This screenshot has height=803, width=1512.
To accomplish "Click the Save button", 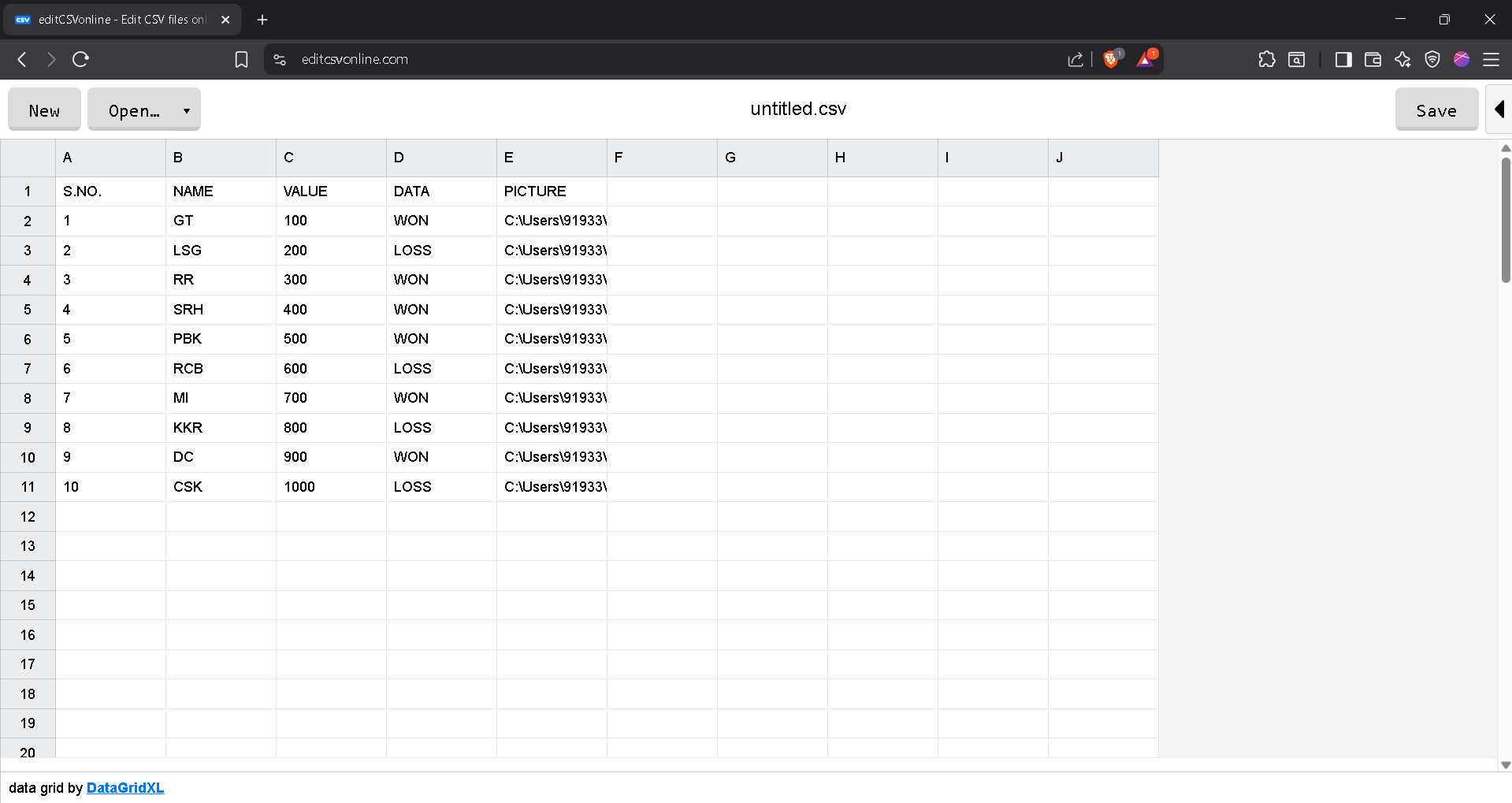I will [x=1436, y=110].
